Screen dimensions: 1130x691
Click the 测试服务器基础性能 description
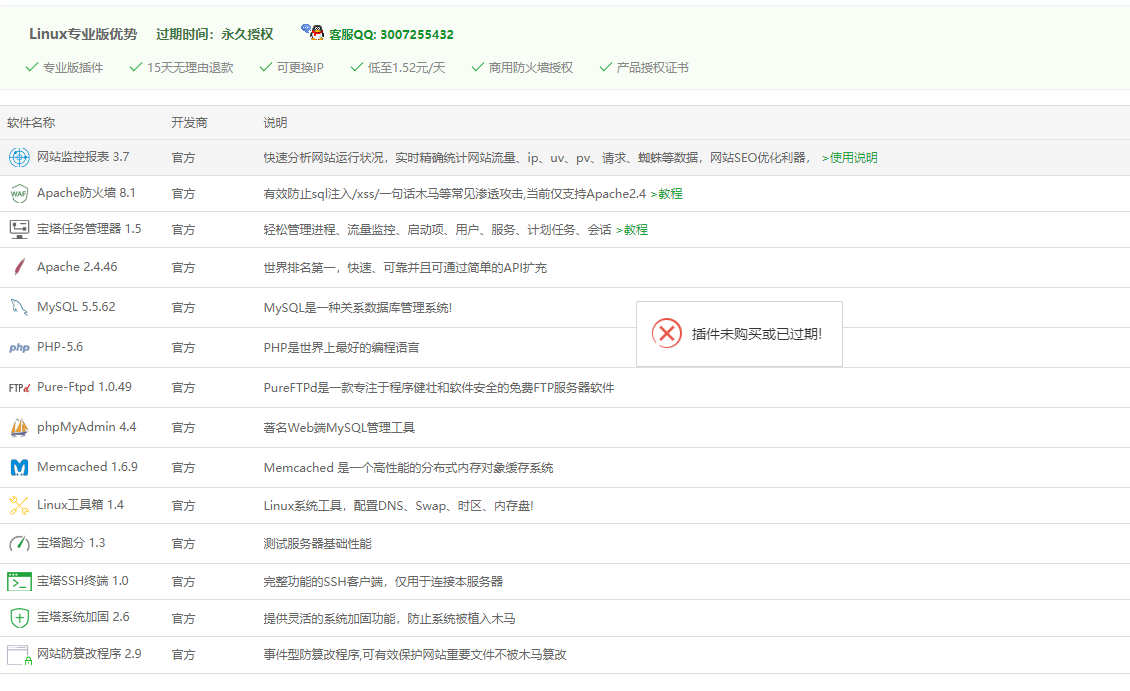[317, 543]
